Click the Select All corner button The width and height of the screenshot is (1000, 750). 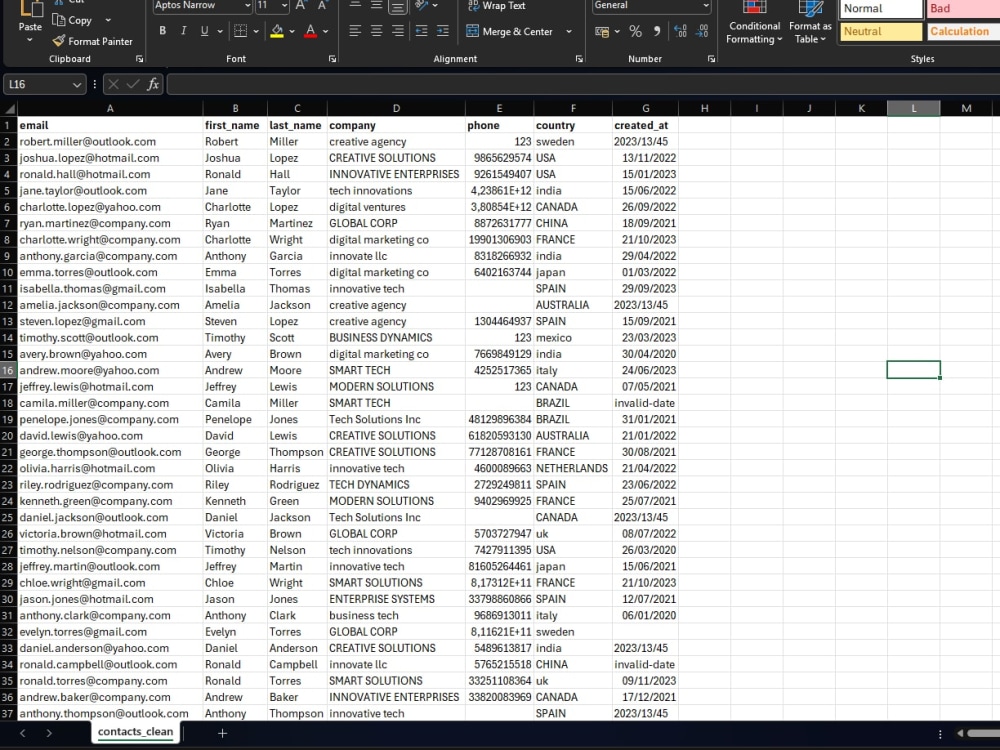click(x=8, y=108)
